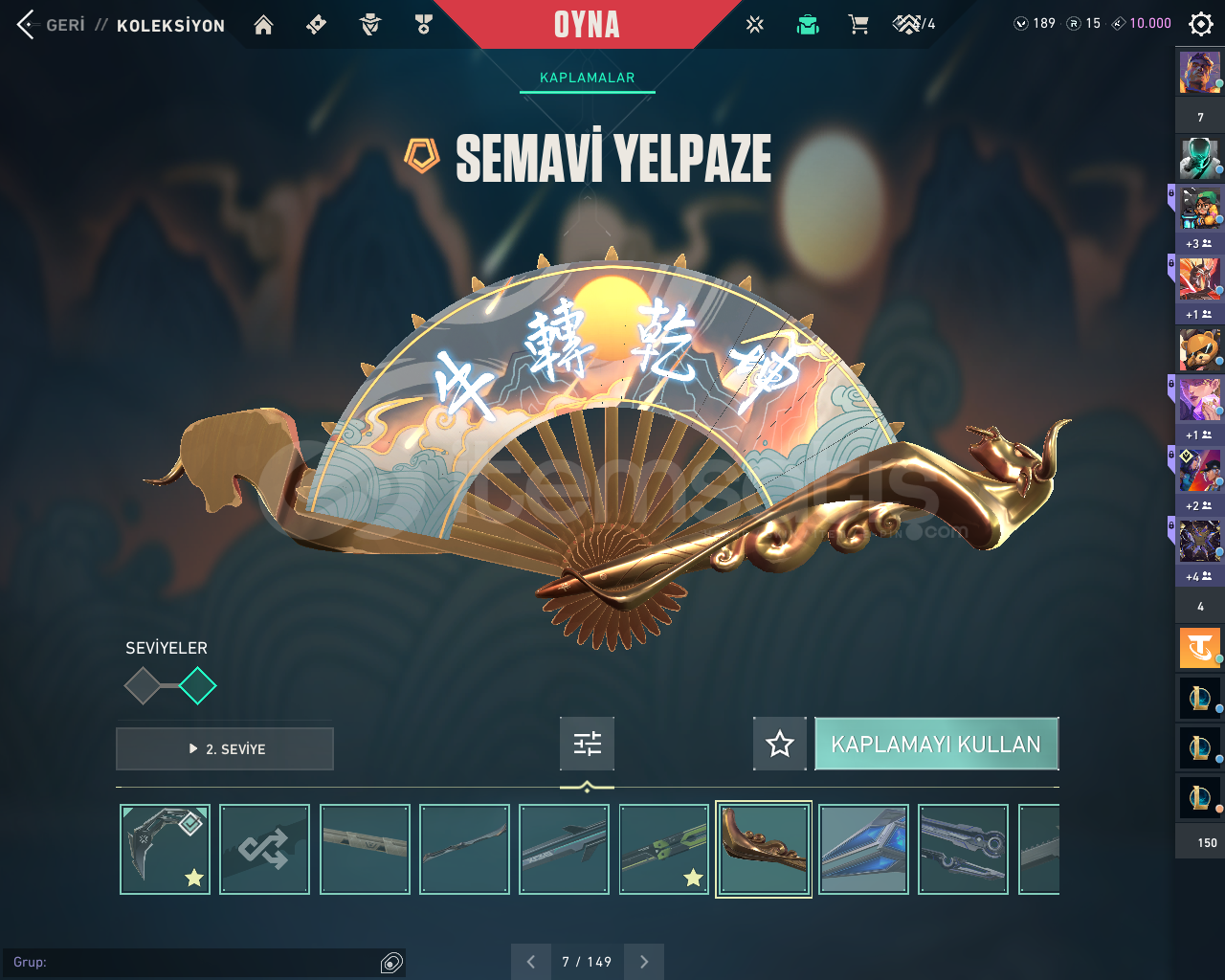Open the agents mask icon

(x=370, y=25)
